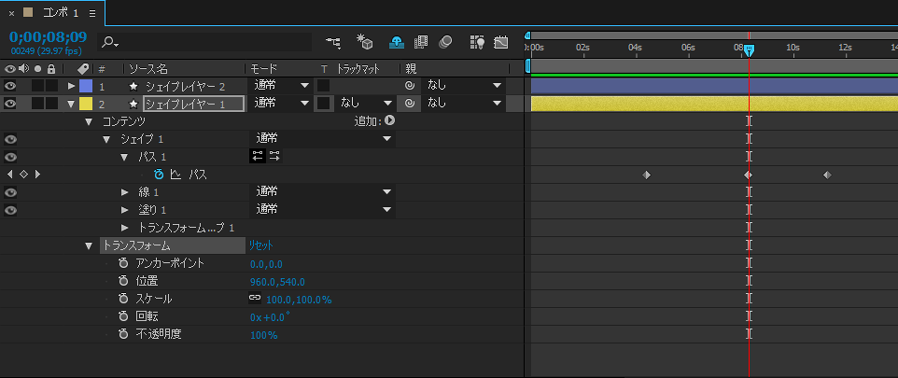Click the rotation value 0x+0.0°
The height and width of the screenshot is (378, 898).
270,317
